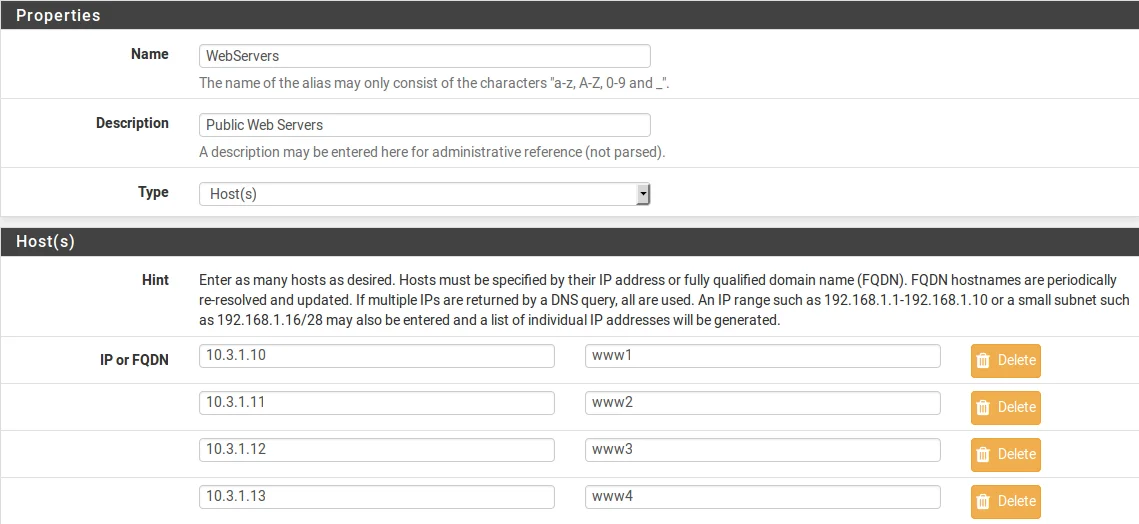Viewport: 1139px width, 524px height.
Task: Click the trash icon in the www2 row
Action: pyautogui.click(x=983, y=408)
